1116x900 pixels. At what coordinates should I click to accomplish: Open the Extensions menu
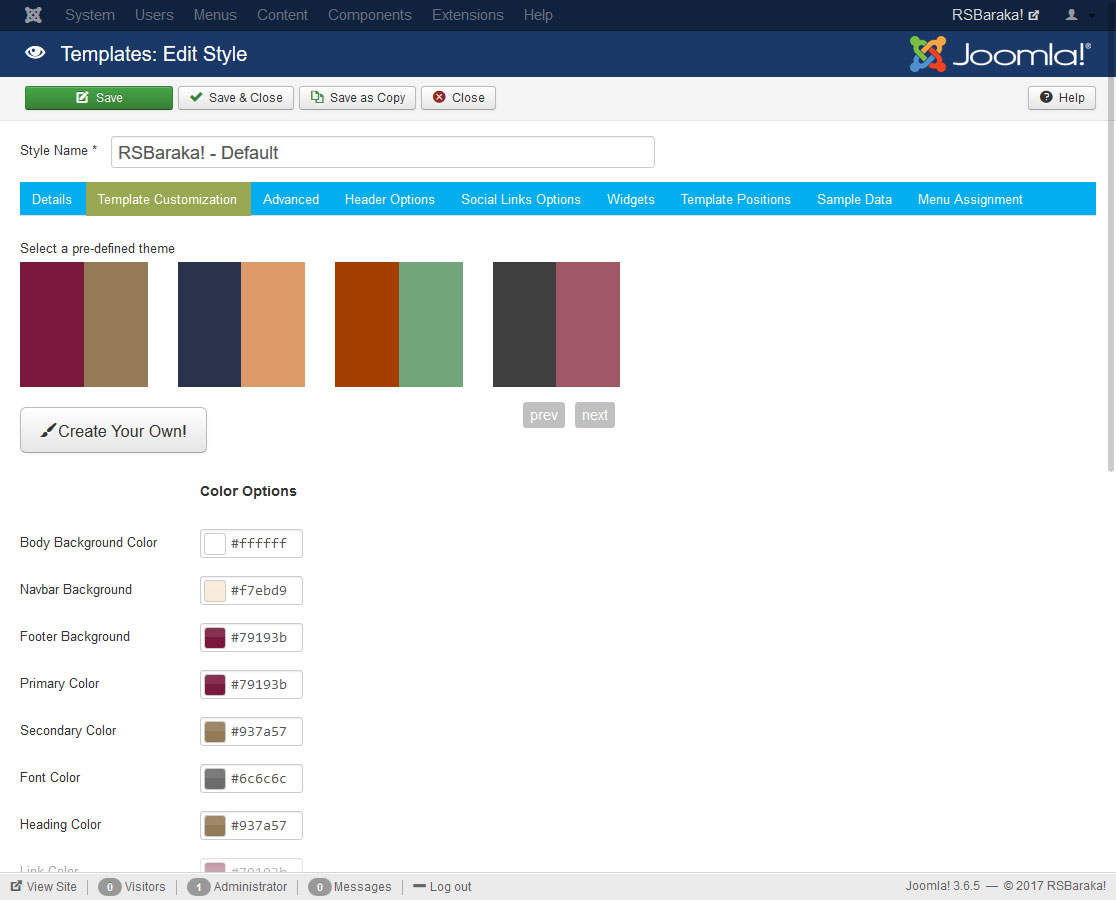(468, 15)
